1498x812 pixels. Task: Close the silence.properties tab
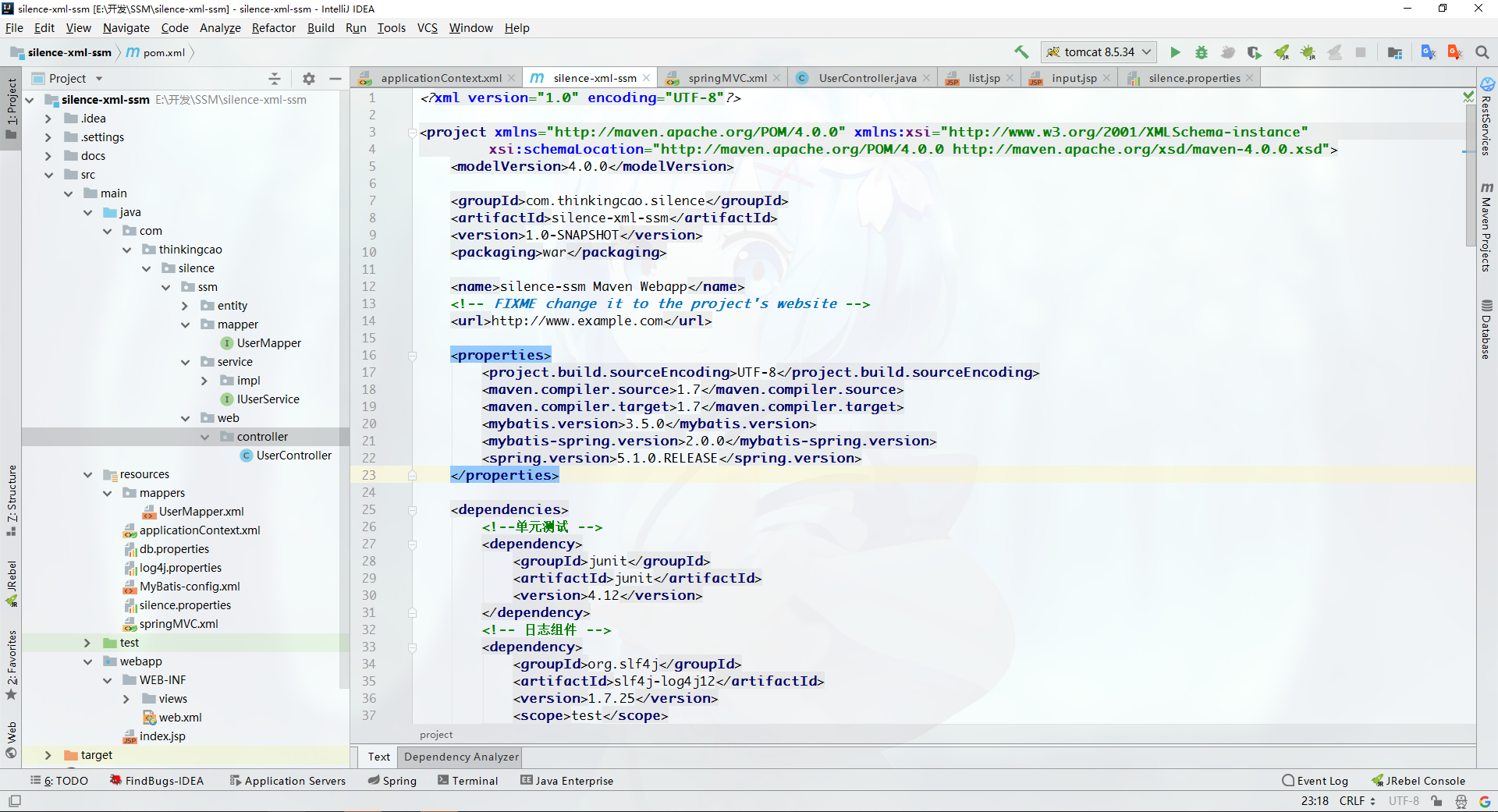tap(1250, 78)
